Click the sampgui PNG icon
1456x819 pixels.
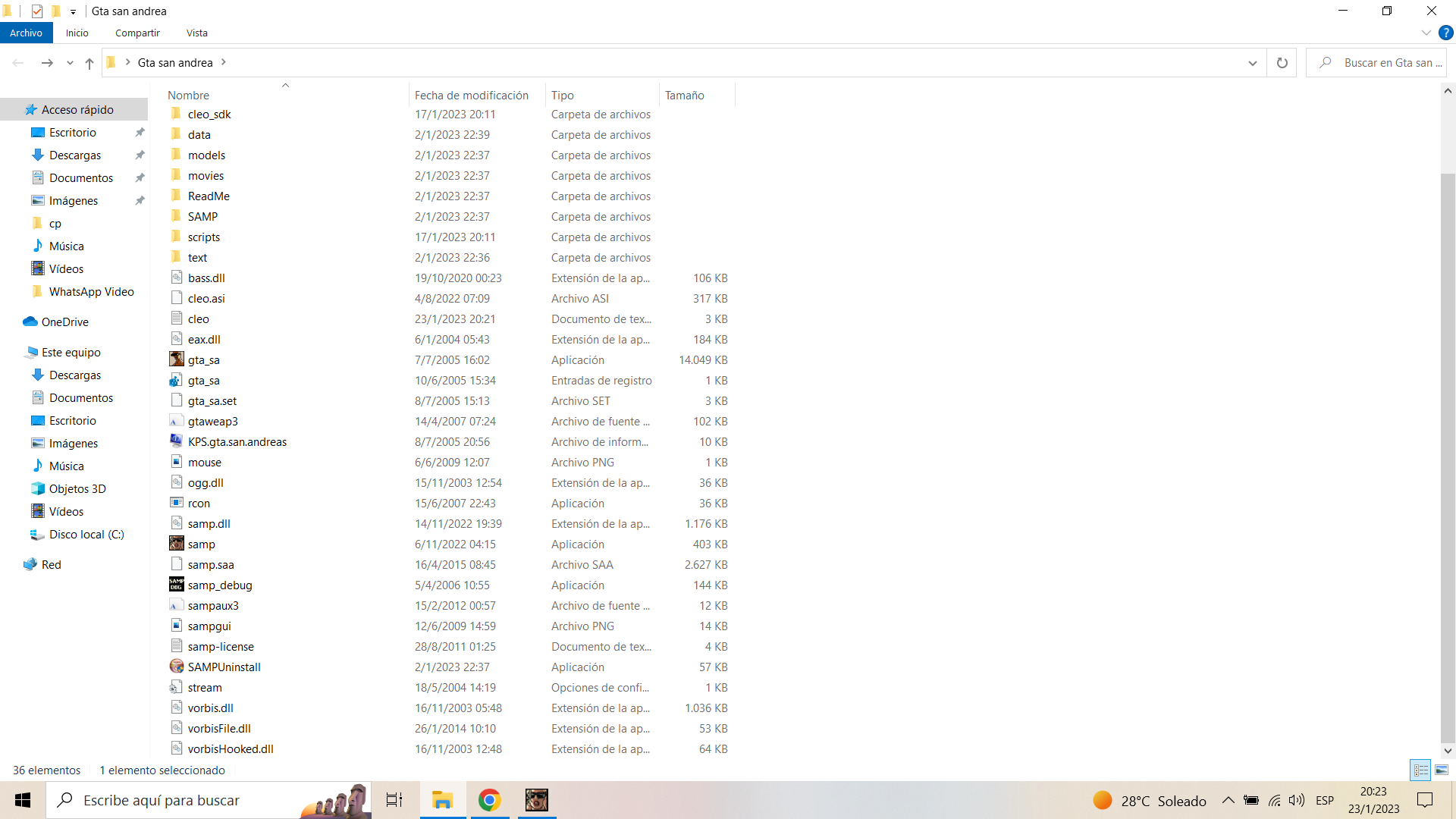(176, 626)
